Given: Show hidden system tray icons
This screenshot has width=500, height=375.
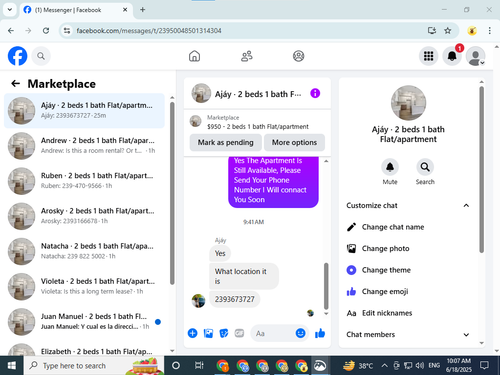Looking at the screenshot, I should tap(384, 366).
